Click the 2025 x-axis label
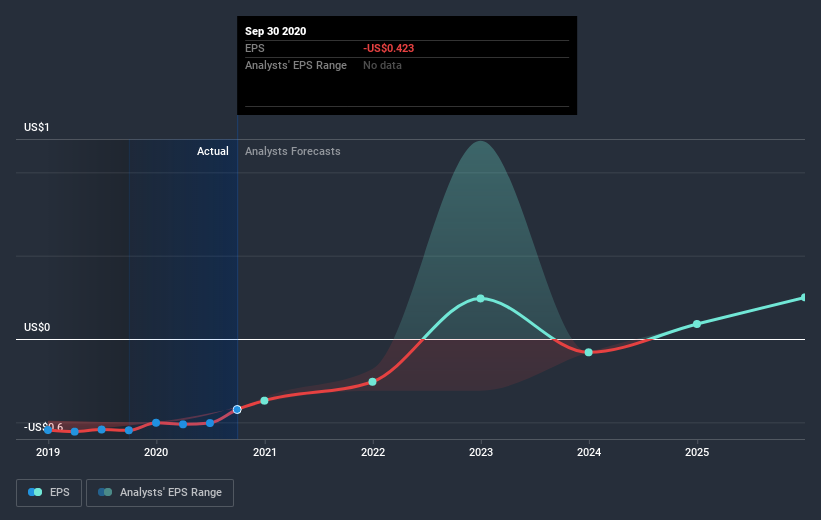 coord(697,452)
